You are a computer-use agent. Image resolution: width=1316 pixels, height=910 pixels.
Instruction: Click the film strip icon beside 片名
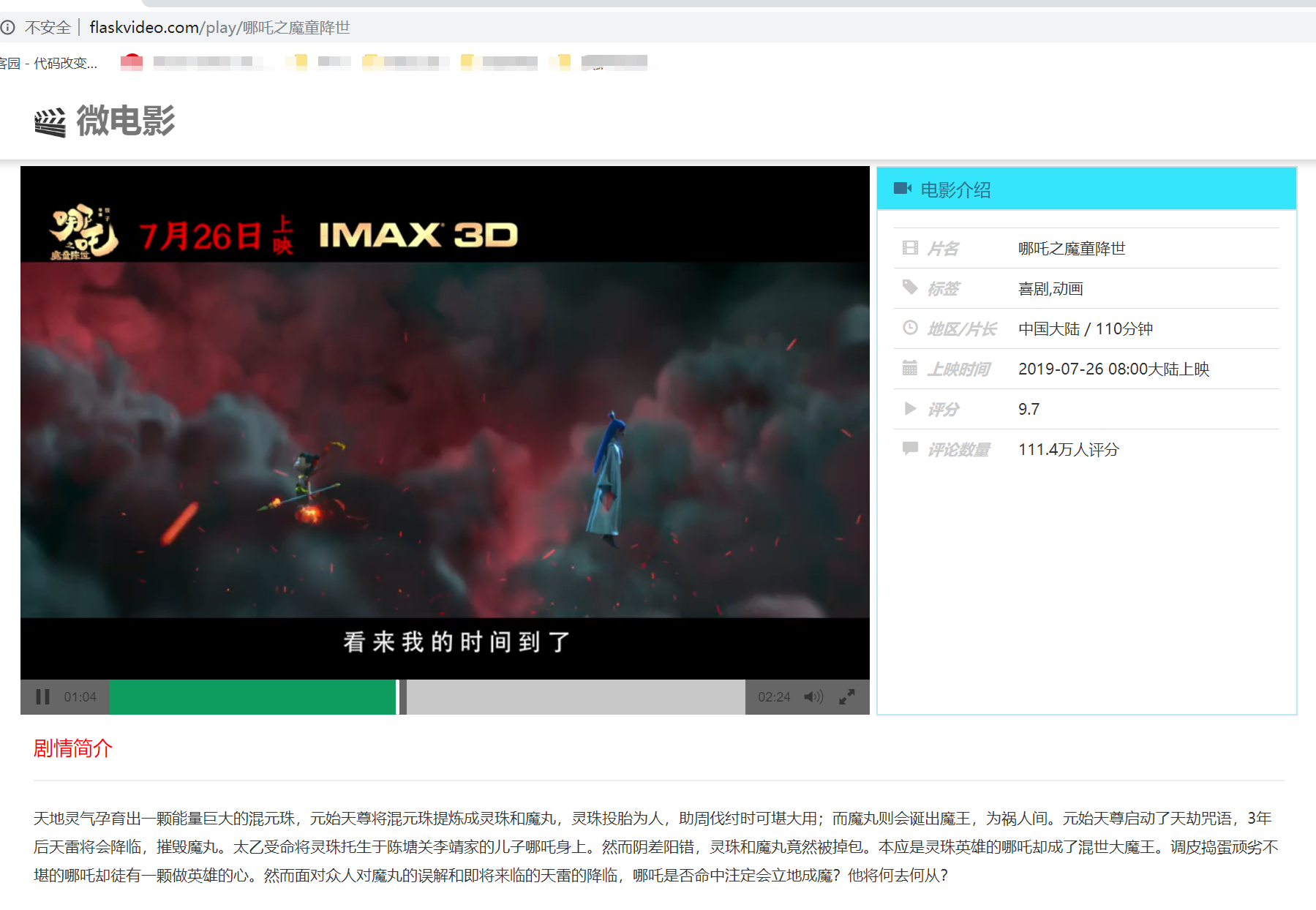coord(910,248)
